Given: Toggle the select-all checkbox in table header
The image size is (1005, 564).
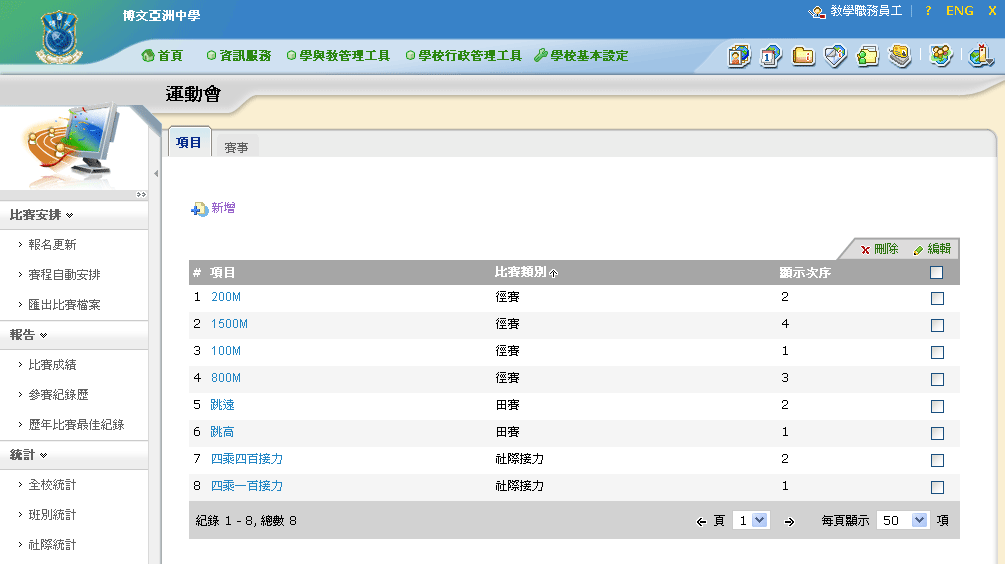Looking at the screenshot, I should [x=936, y=272].
